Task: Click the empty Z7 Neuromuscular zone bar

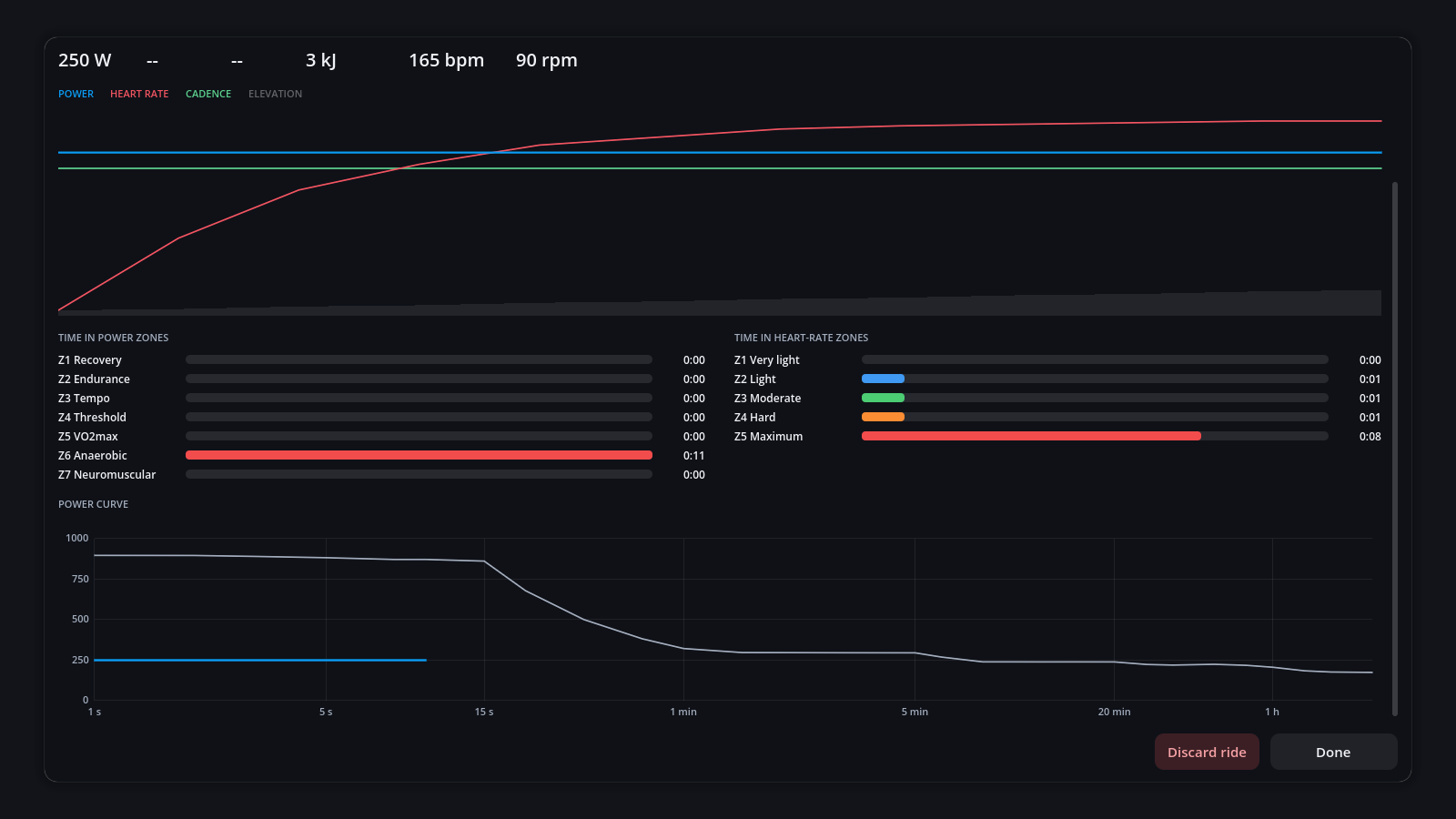Action: 419,474
